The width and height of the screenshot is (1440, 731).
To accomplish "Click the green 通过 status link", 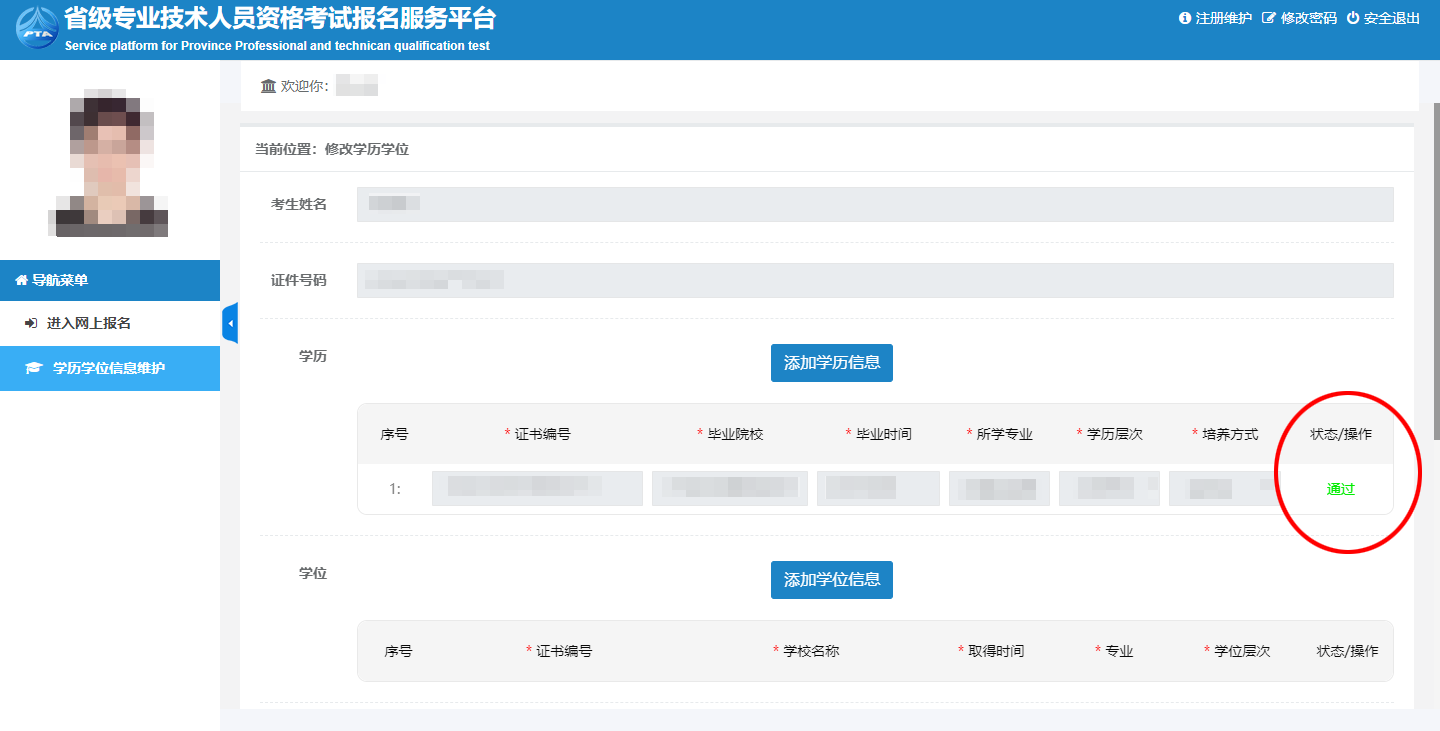I will 1340,489.
